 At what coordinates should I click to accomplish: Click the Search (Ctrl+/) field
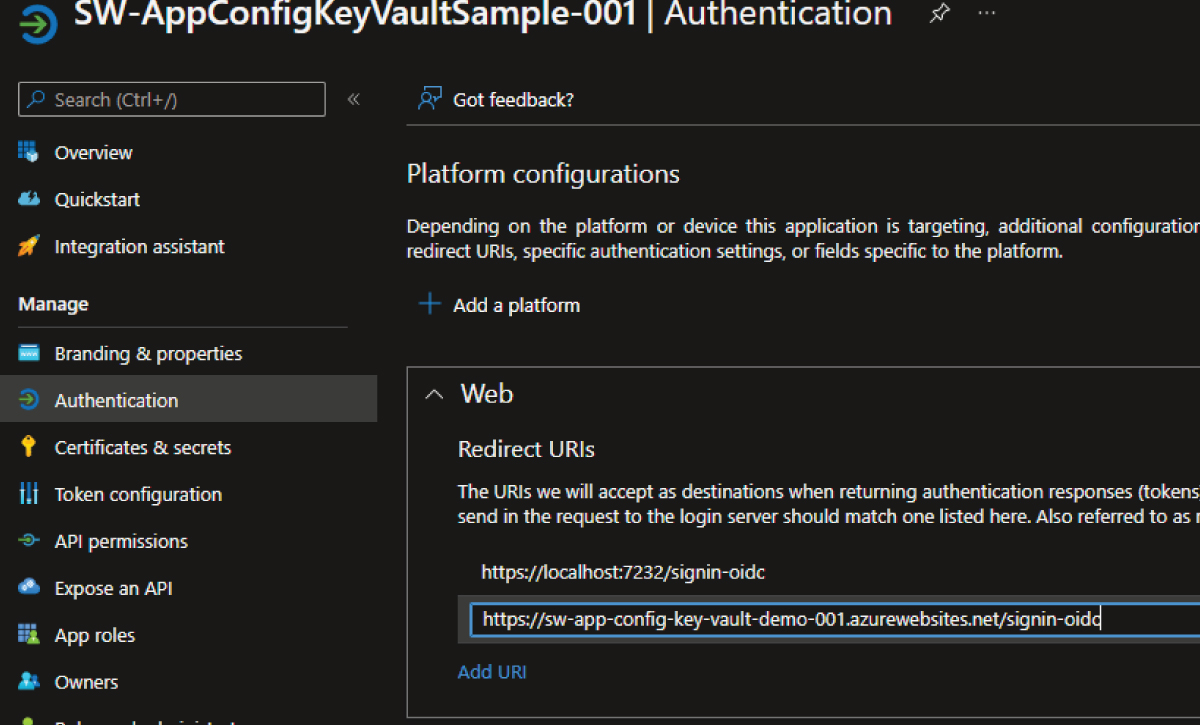(172, 100)
